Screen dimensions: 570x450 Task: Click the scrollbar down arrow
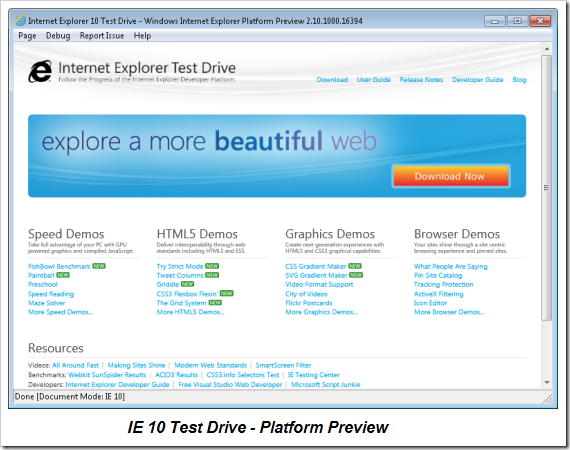tap(547, 382)
